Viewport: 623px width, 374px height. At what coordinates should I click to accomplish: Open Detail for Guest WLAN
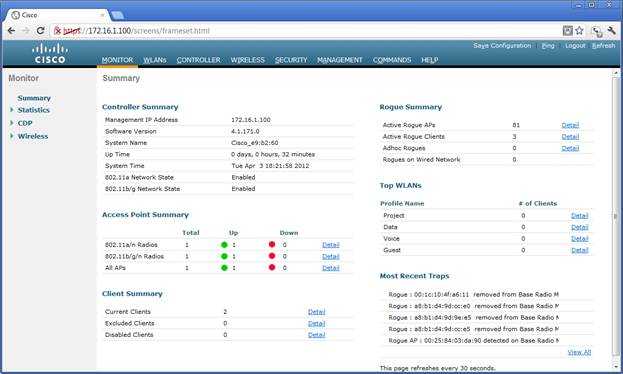(x=580, y=250)
